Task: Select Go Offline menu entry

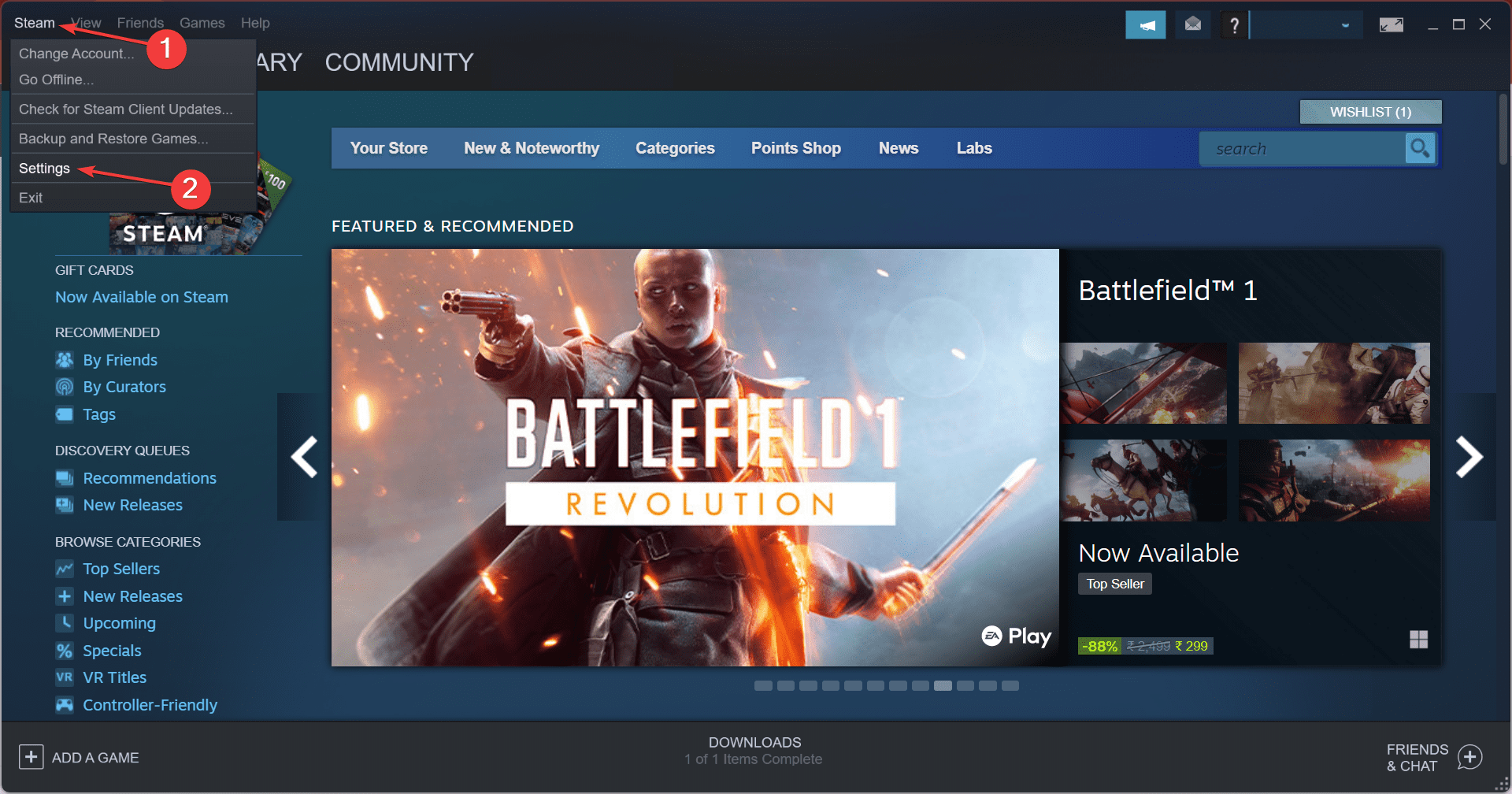Action: [133, 80]
